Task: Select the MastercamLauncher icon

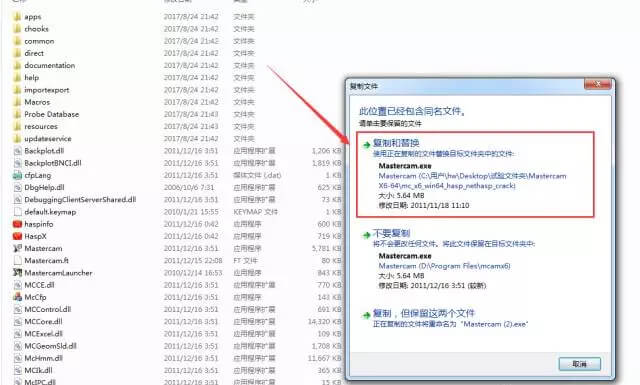Action: [17, 272]
